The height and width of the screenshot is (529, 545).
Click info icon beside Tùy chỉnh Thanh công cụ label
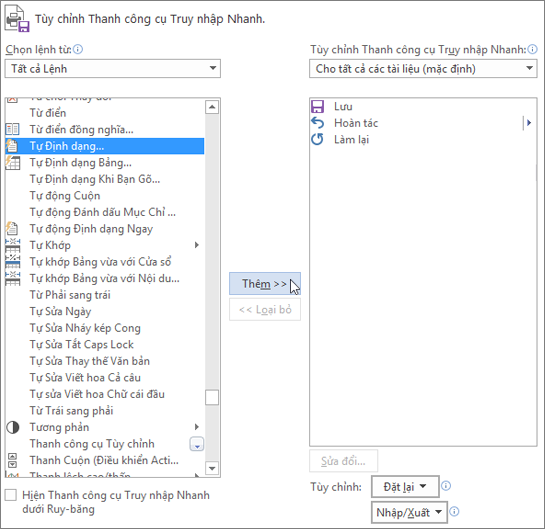(532, 49)
